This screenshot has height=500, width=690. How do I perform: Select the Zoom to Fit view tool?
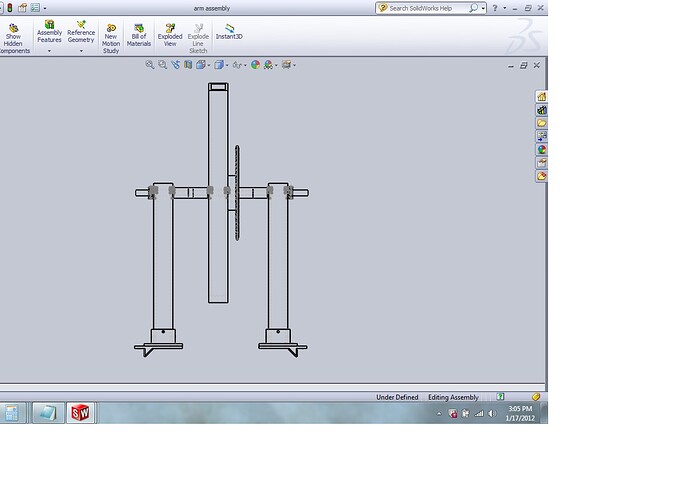pos(150,65)
